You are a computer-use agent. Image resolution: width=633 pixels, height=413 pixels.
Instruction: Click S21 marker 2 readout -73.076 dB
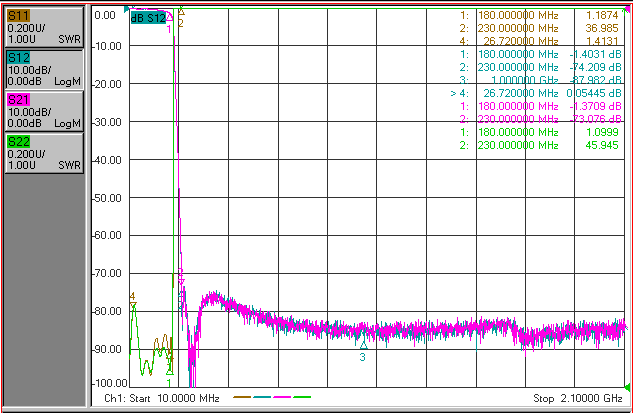[595, 119]
